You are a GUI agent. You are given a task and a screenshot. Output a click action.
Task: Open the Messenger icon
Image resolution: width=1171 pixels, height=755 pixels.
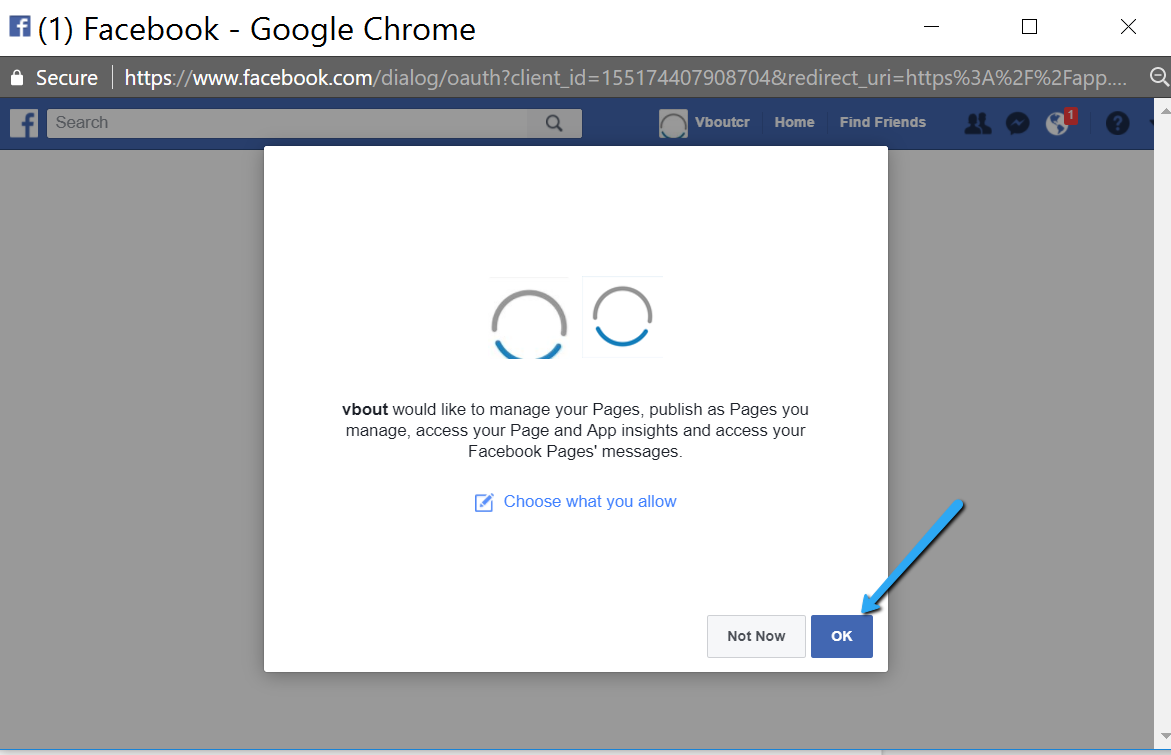tap(1017, 123)
